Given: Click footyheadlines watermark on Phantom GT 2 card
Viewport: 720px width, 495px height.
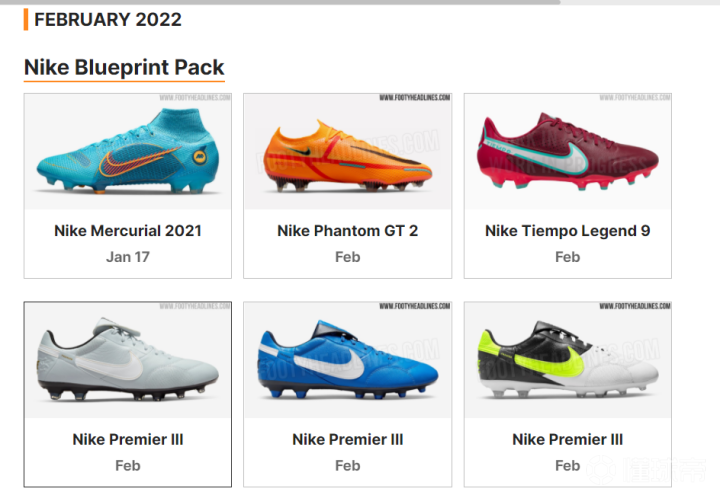Looking at the screenshot, I should point(415,97).
